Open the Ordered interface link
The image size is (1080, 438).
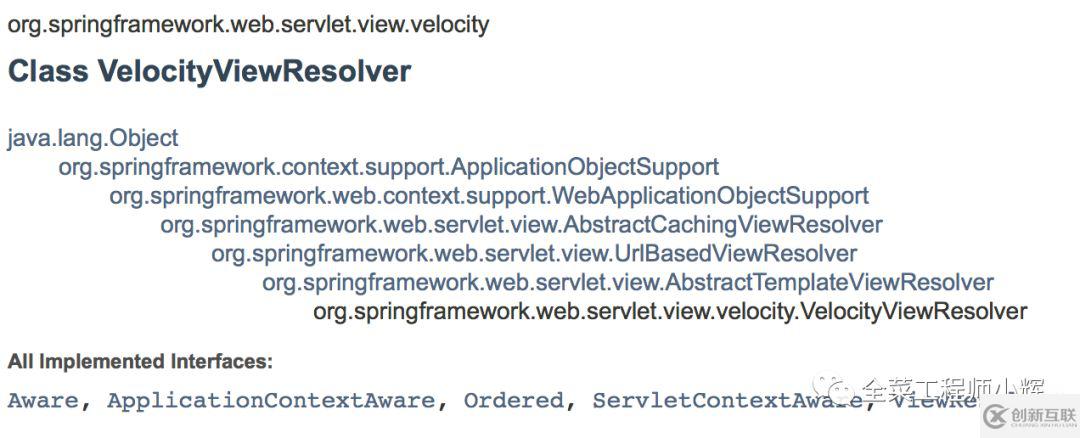(x=514, y=401)
